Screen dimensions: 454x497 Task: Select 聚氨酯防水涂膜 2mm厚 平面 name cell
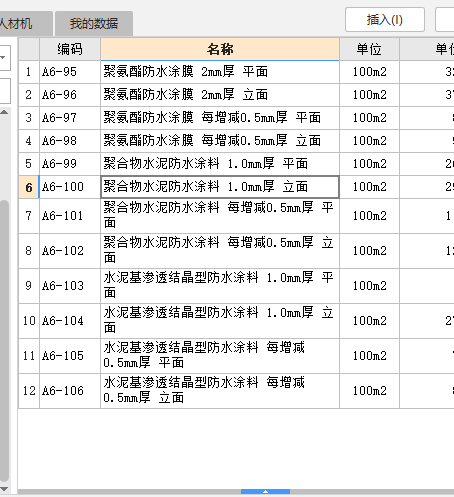[220, 72]
